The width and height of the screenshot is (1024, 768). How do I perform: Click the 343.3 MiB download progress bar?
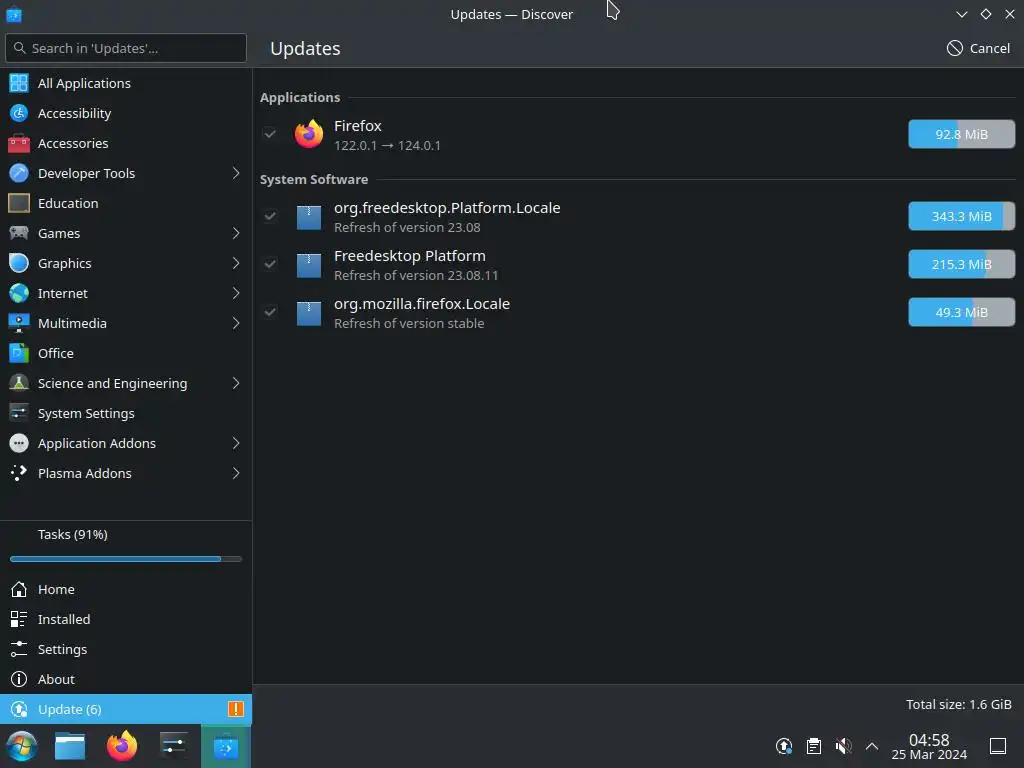[x=961, y=216]
